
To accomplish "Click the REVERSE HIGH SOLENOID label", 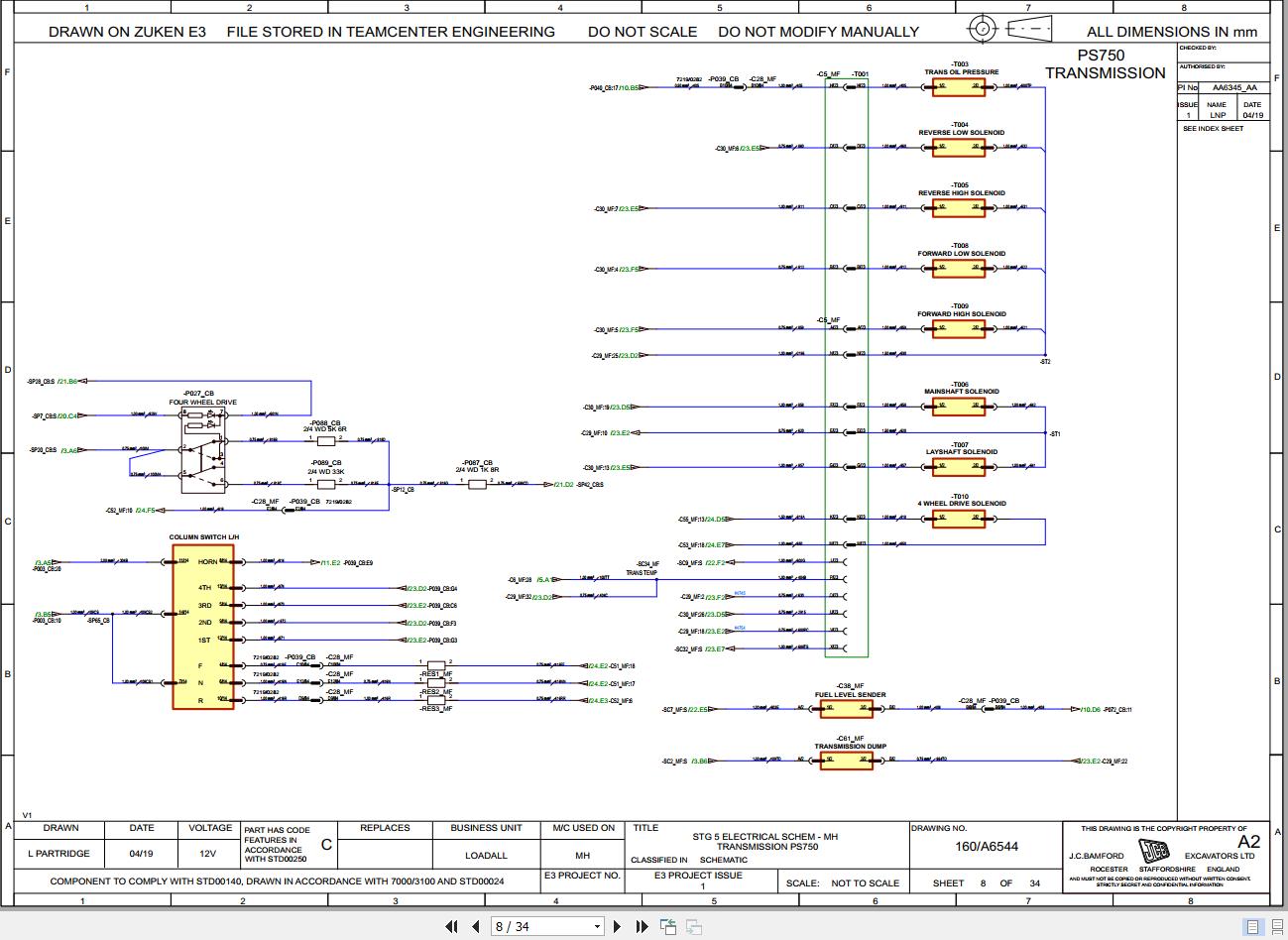I will click(x=961, y=192).
